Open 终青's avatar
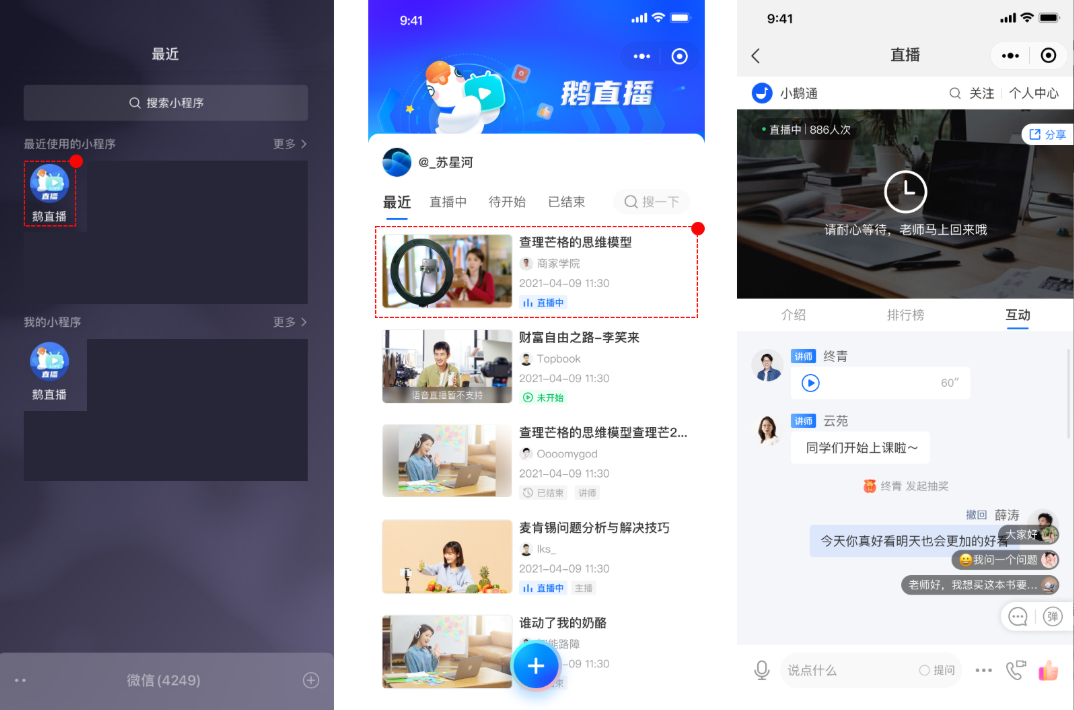Image resolution: width=1074 pixels, height=710 pixels. 767,366
